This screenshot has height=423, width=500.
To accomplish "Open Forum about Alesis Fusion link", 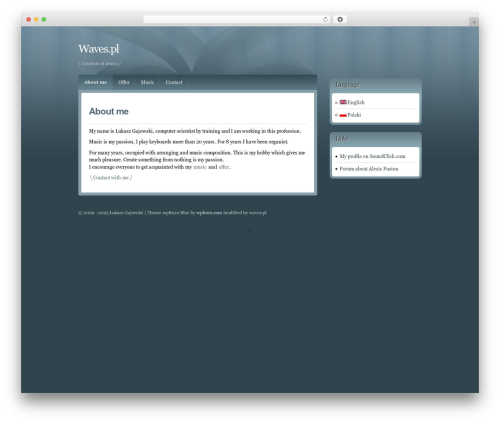I will [x=369, y=169].
